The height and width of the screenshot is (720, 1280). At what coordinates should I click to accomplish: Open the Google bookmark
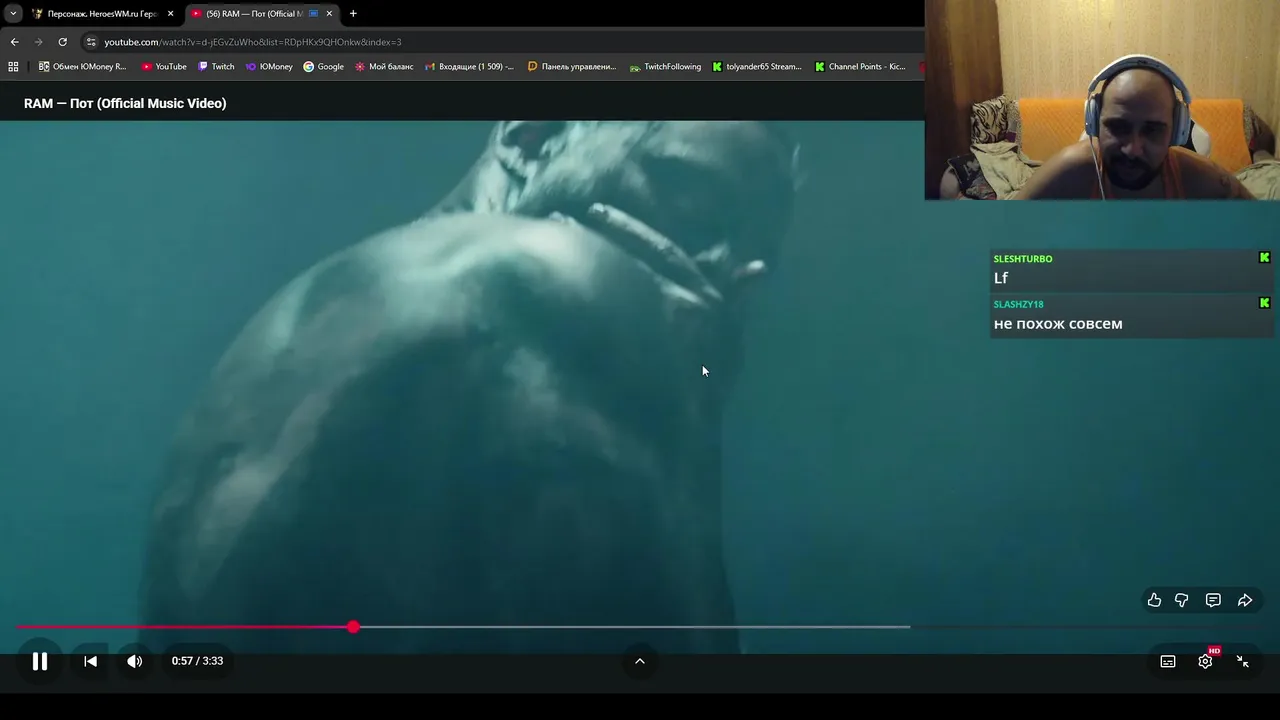(323, 67)
